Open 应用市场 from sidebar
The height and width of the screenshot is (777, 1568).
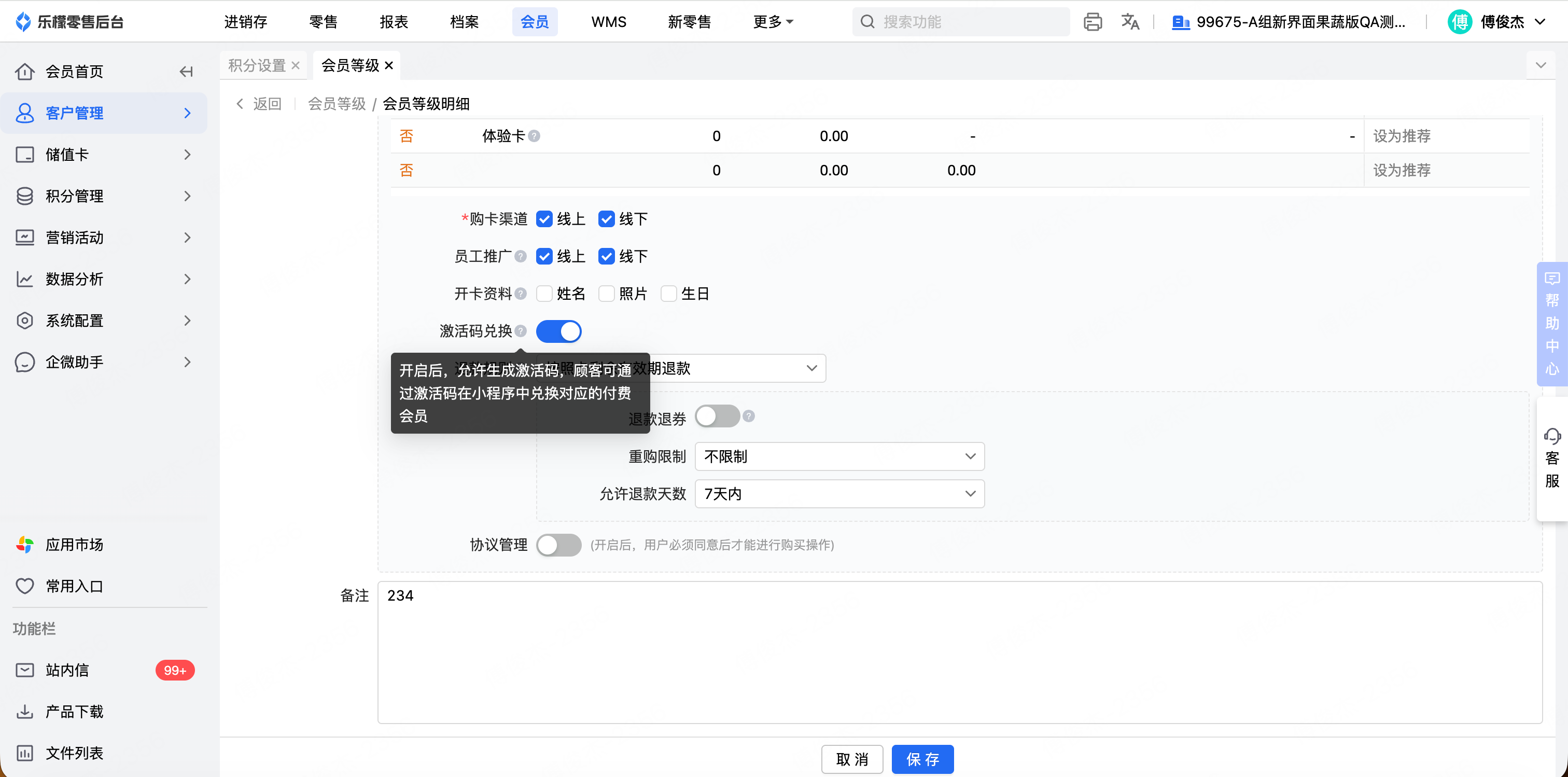pos(74,545)
